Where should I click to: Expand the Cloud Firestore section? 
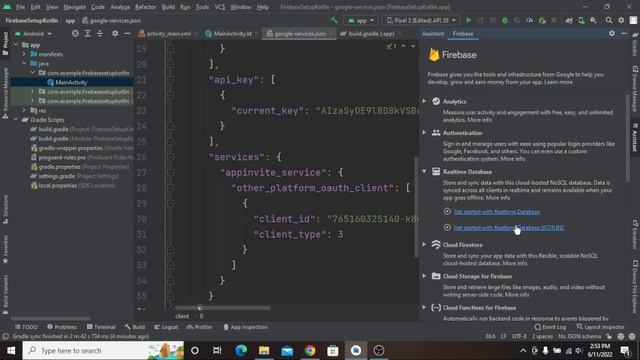[x=424, y=244]
